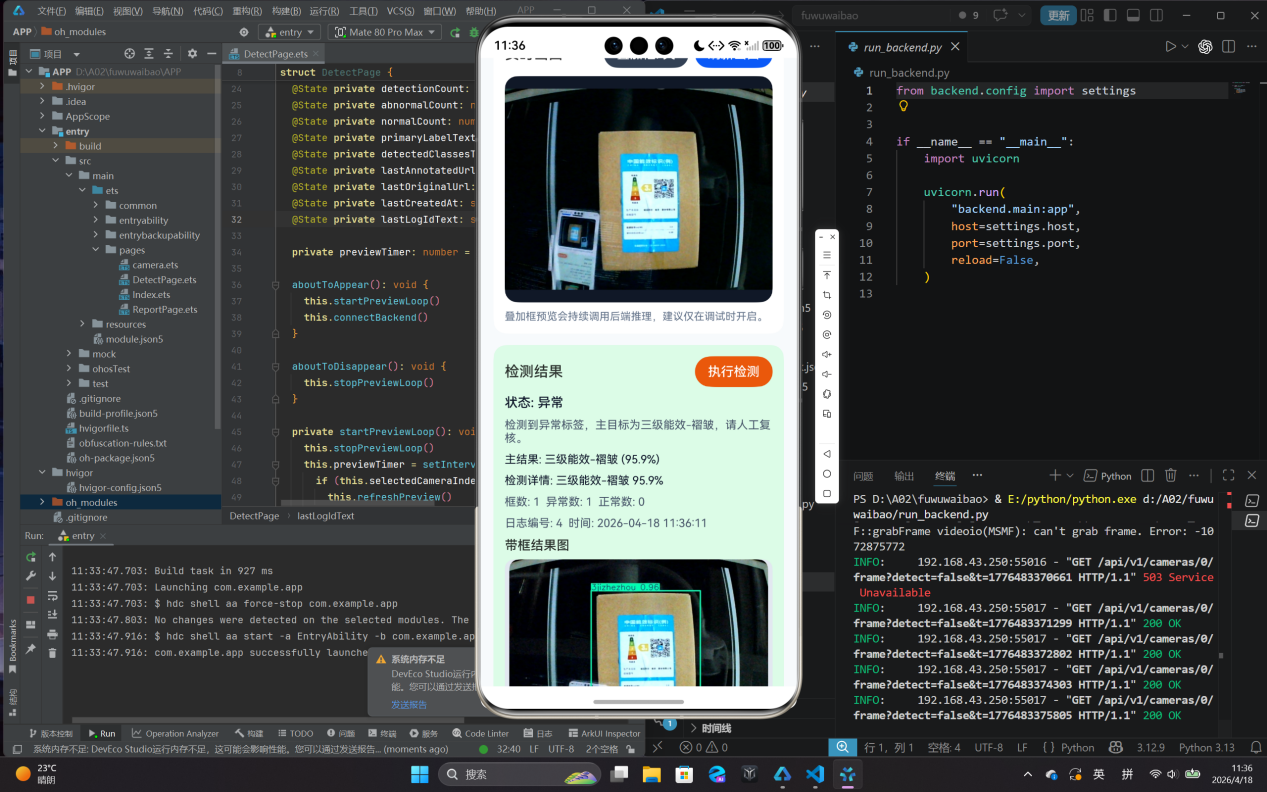
Task: Click 更新 button in VS Code title bar
Action: [1058, 15]
